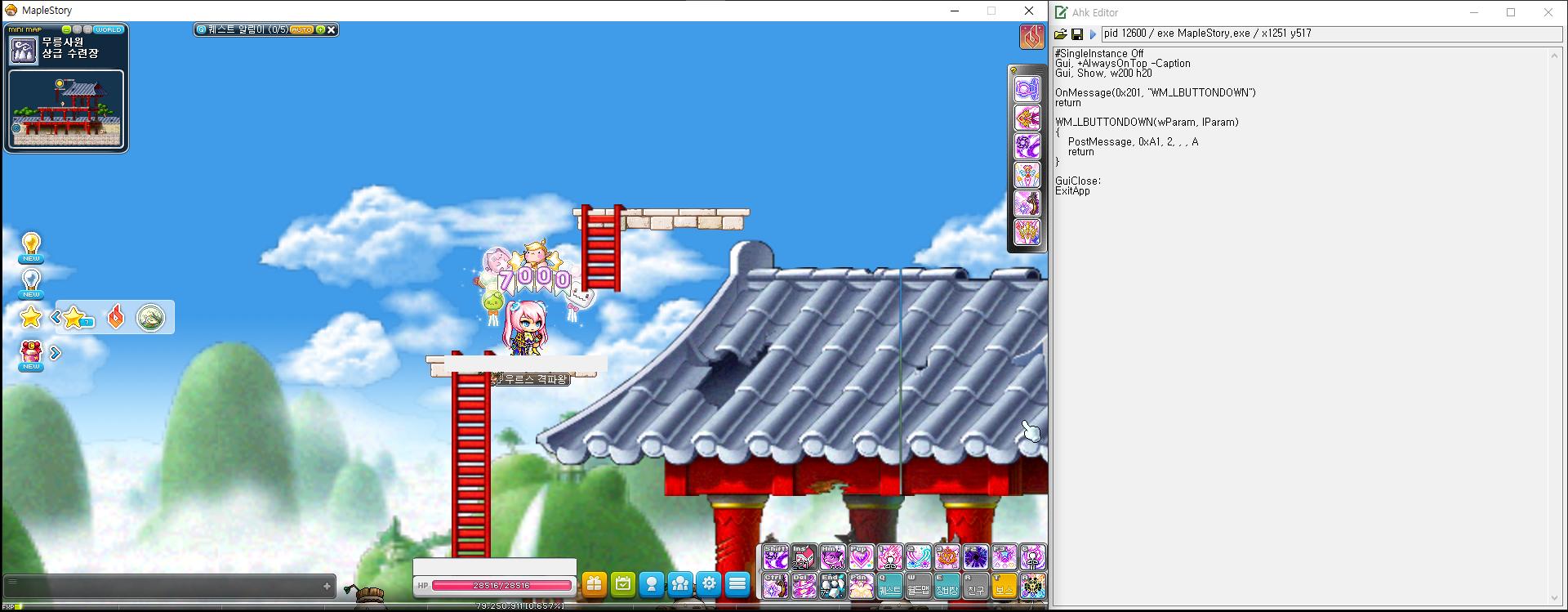Click the fifth buff icon in right panel

tap(1027, 203)
